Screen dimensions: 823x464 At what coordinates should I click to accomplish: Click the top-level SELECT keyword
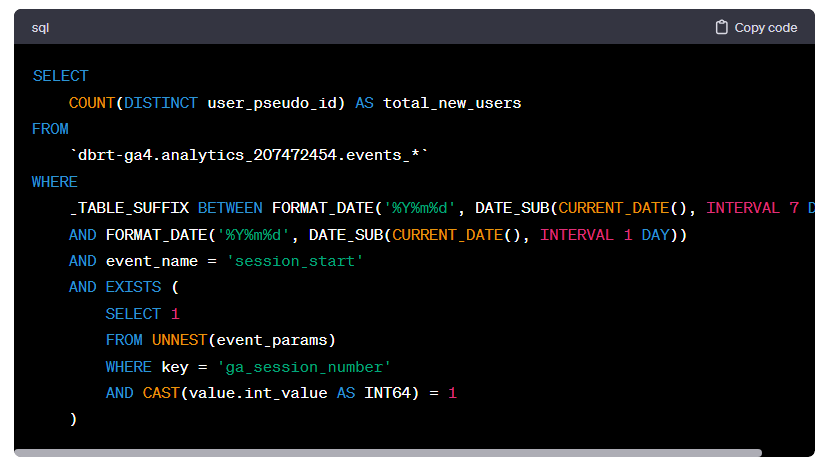[60, 76]
